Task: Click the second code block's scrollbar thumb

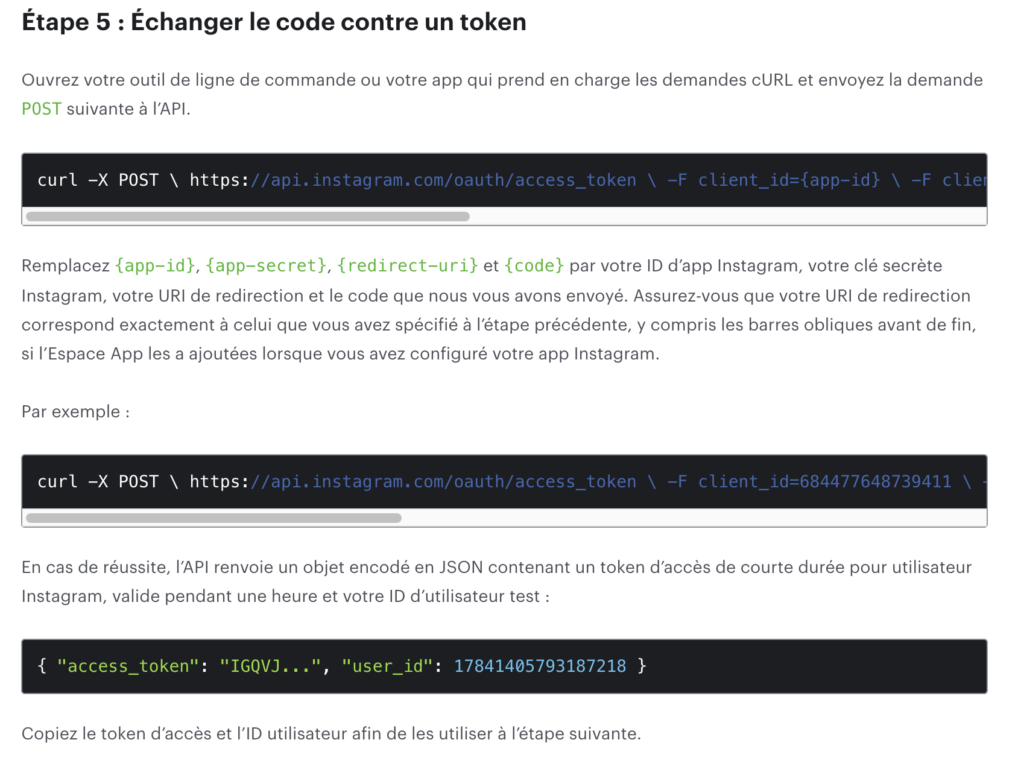Action: (214, 518)
